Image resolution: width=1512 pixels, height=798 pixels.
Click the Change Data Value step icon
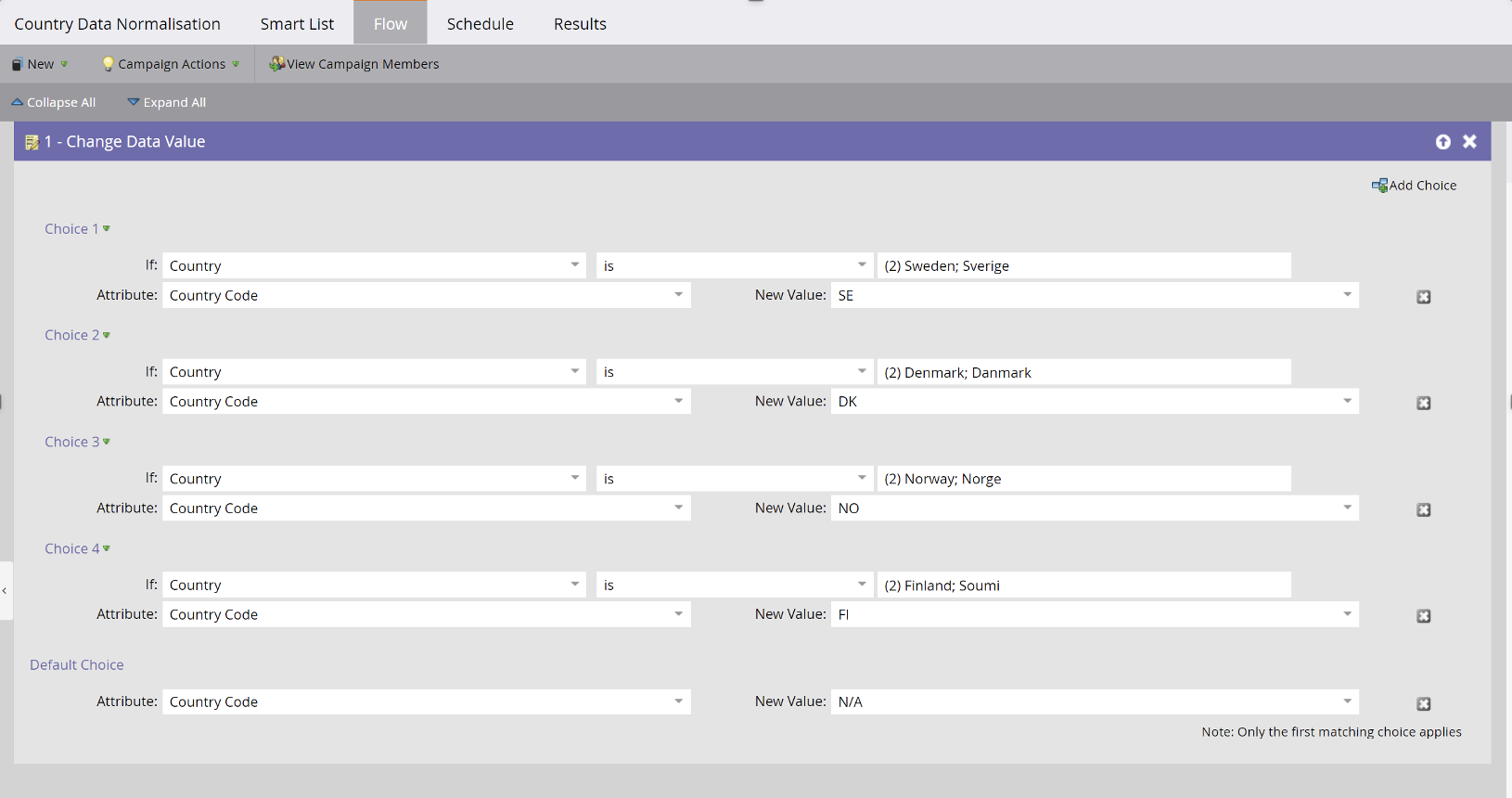point(32,142)
